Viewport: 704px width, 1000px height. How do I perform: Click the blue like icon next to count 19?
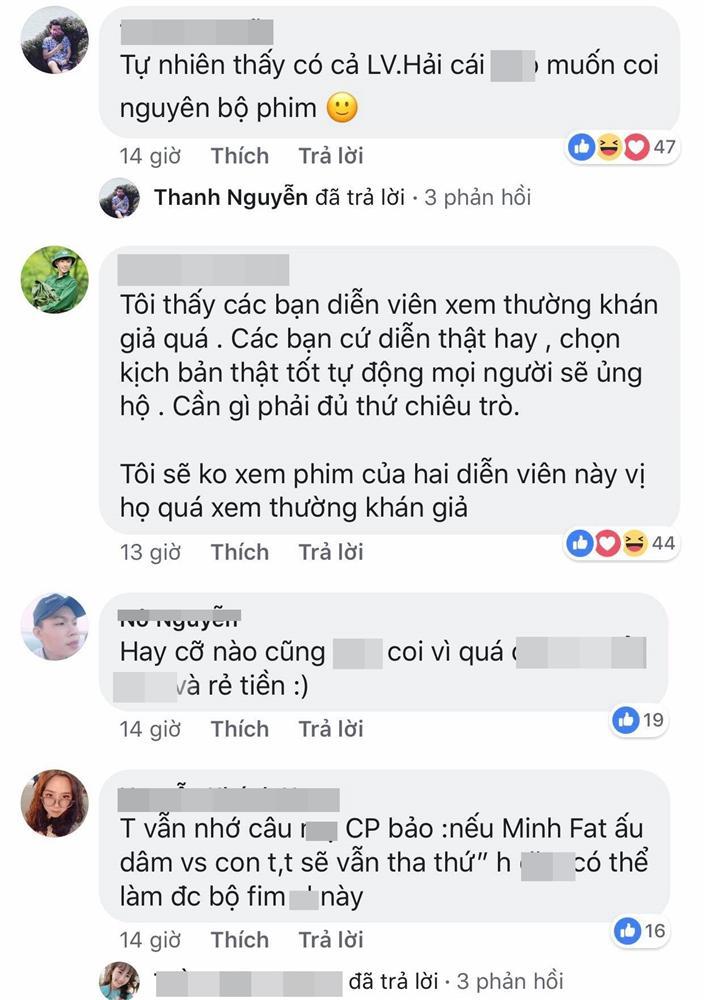625,720
